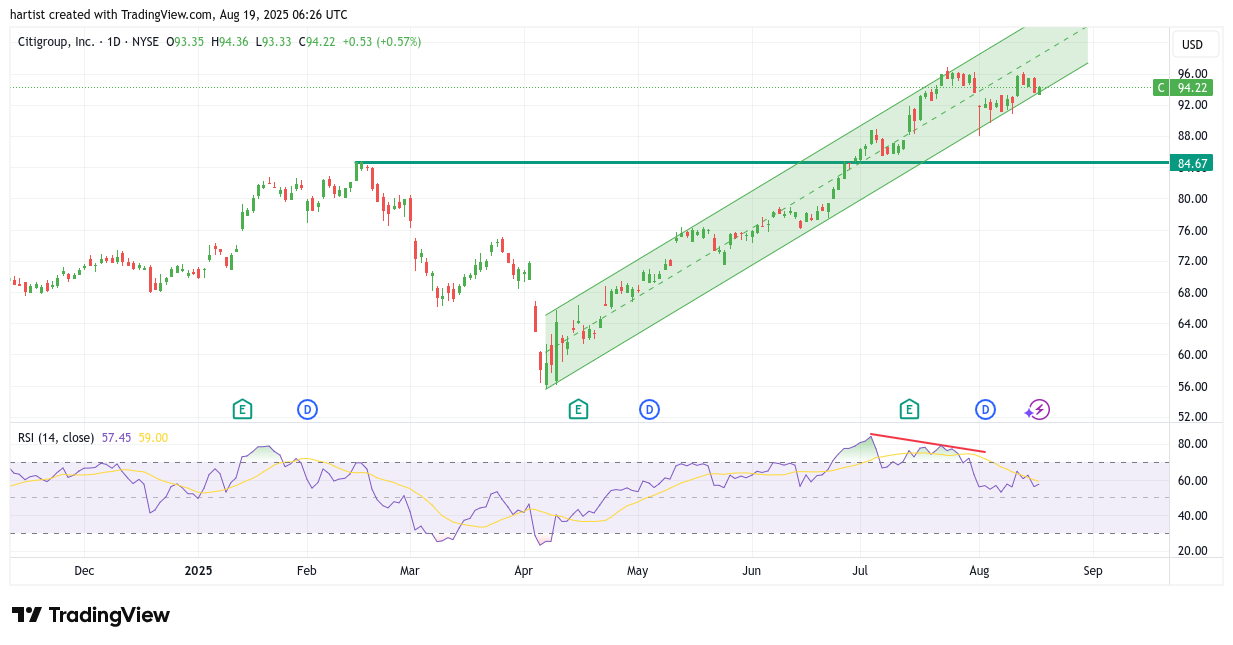Click the Aug label on time axis
The width and height of the screenshot is (1233, 645).
tap(979, 571)
